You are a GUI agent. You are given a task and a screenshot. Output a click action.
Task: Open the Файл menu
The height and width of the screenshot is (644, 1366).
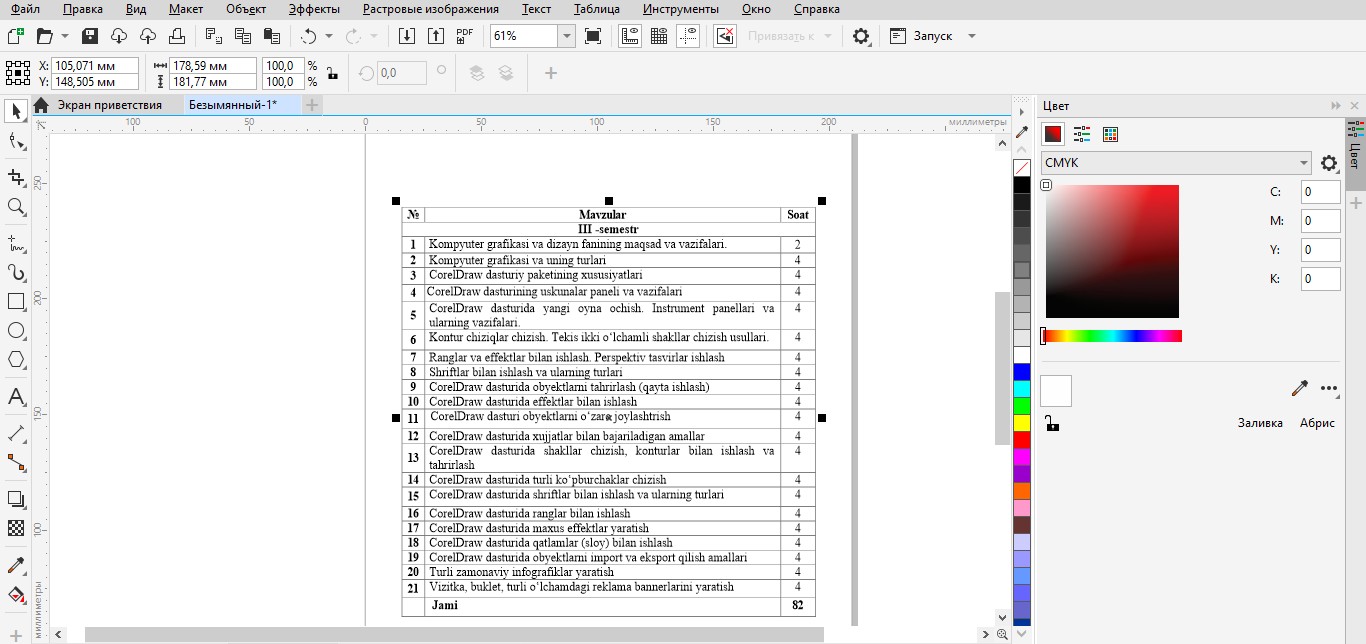click(26, 9)
